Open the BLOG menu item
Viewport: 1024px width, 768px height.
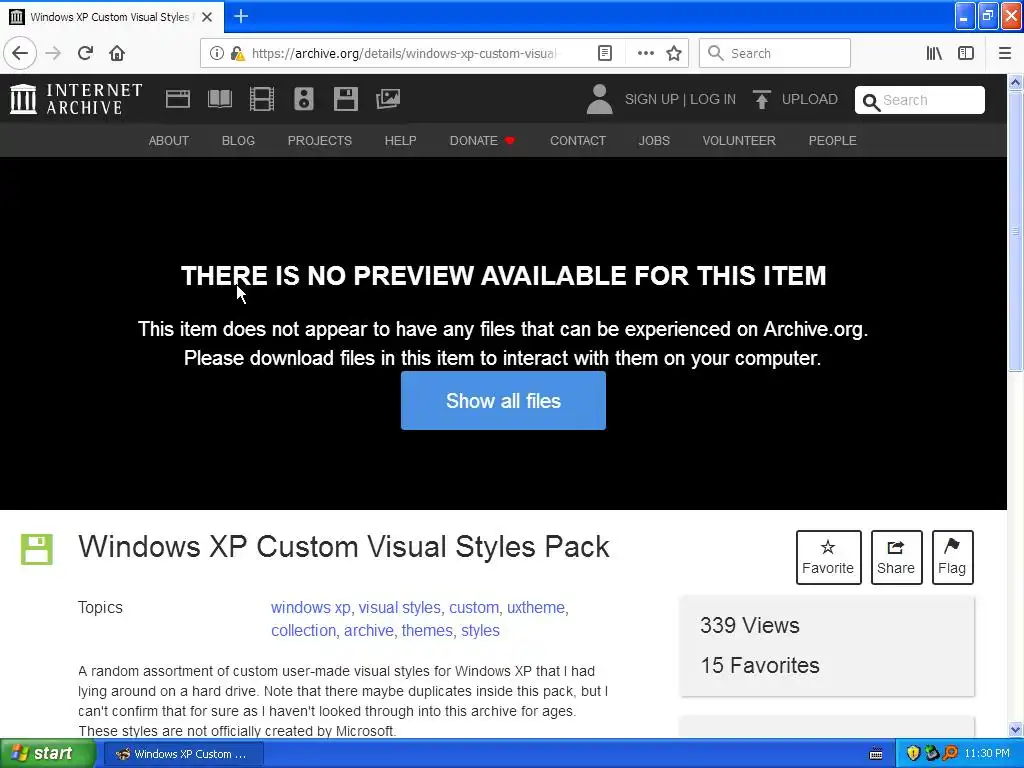click(x=238, y=140)
